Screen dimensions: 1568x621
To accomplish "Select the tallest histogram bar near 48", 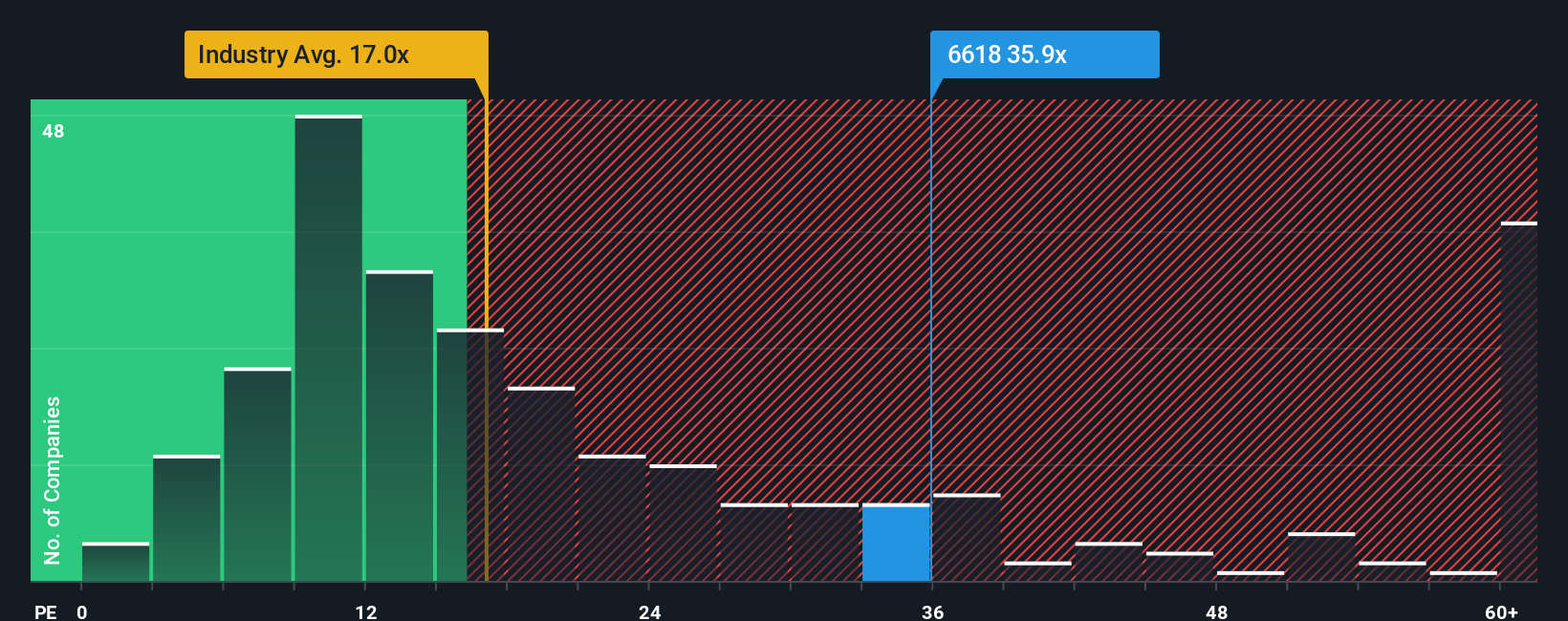I will [x=329, y=349].
